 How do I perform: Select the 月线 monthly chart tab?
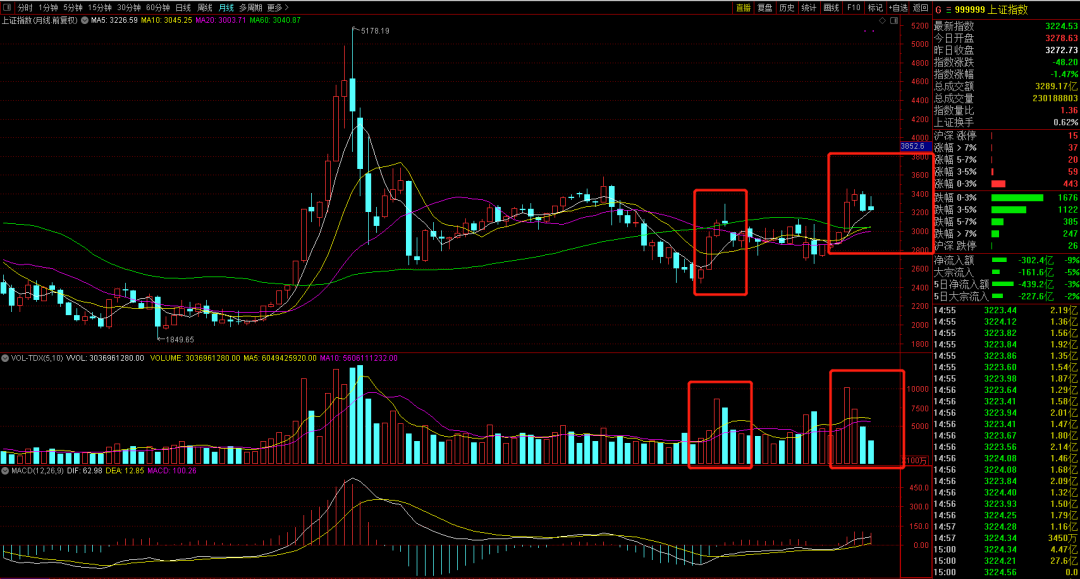tap(226, 8)
